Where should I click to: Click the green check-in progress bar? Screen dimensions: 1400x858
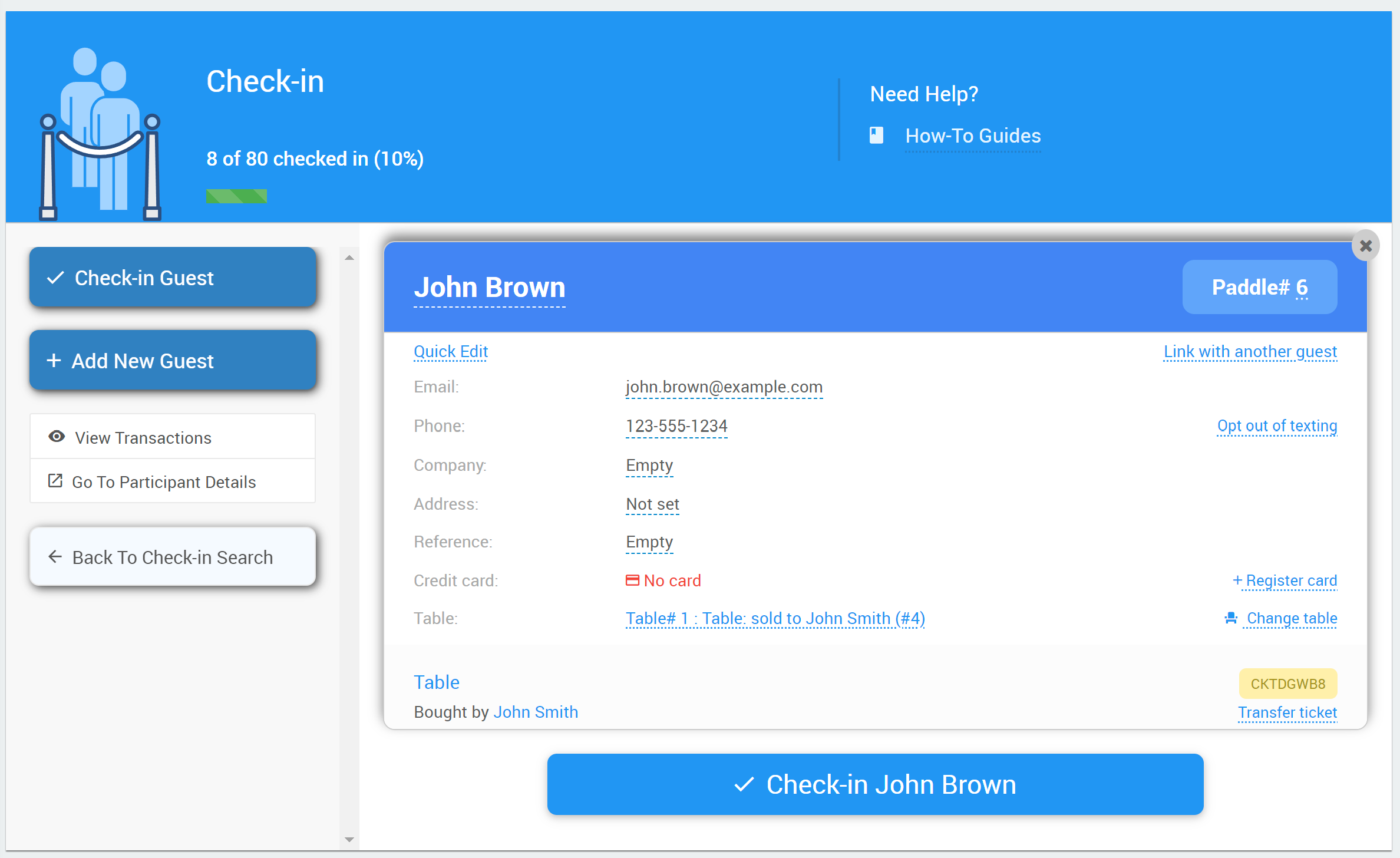pos(236,196)
